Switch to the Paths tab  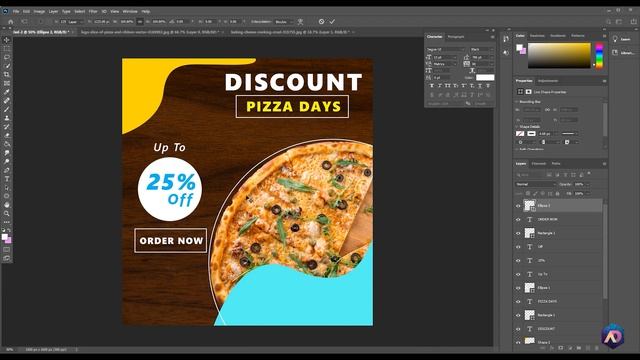pos(556,164)
